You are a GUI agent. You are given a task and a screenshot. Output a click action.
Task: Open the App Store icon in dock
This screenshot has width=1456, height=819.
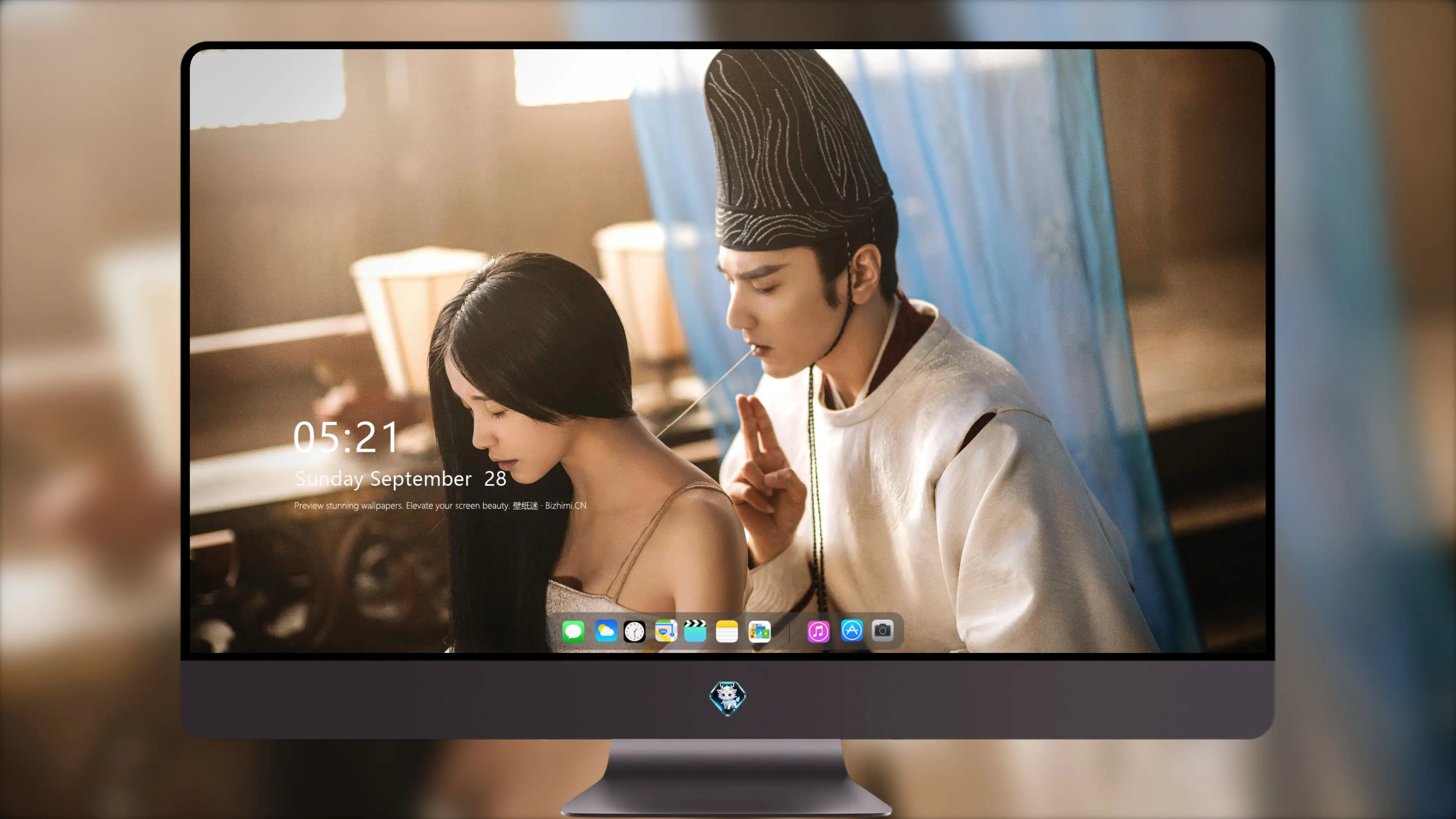click(x=852, y=630)
